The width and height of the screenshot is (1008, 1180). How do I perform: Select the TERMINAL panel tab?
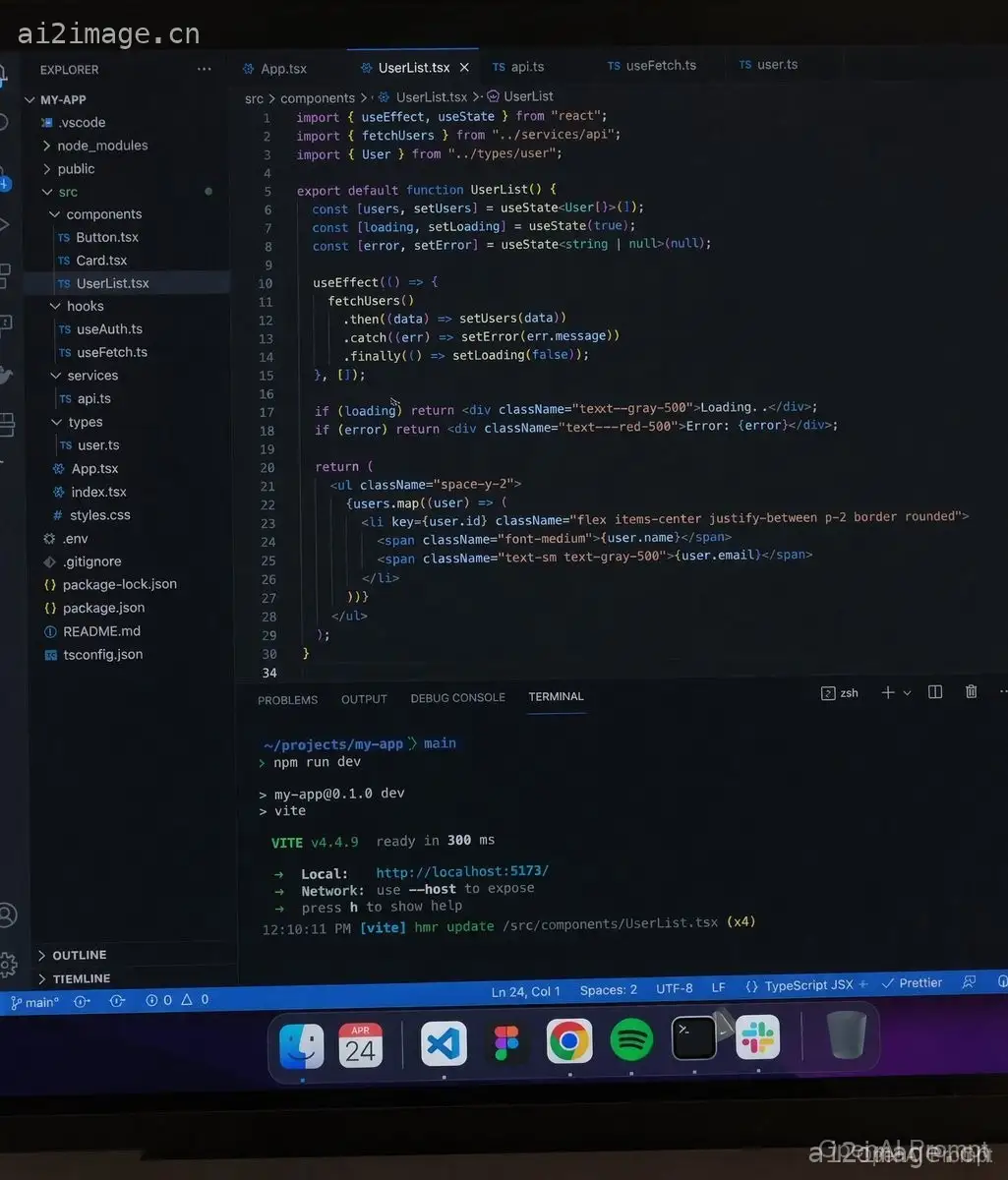[556, 696]
